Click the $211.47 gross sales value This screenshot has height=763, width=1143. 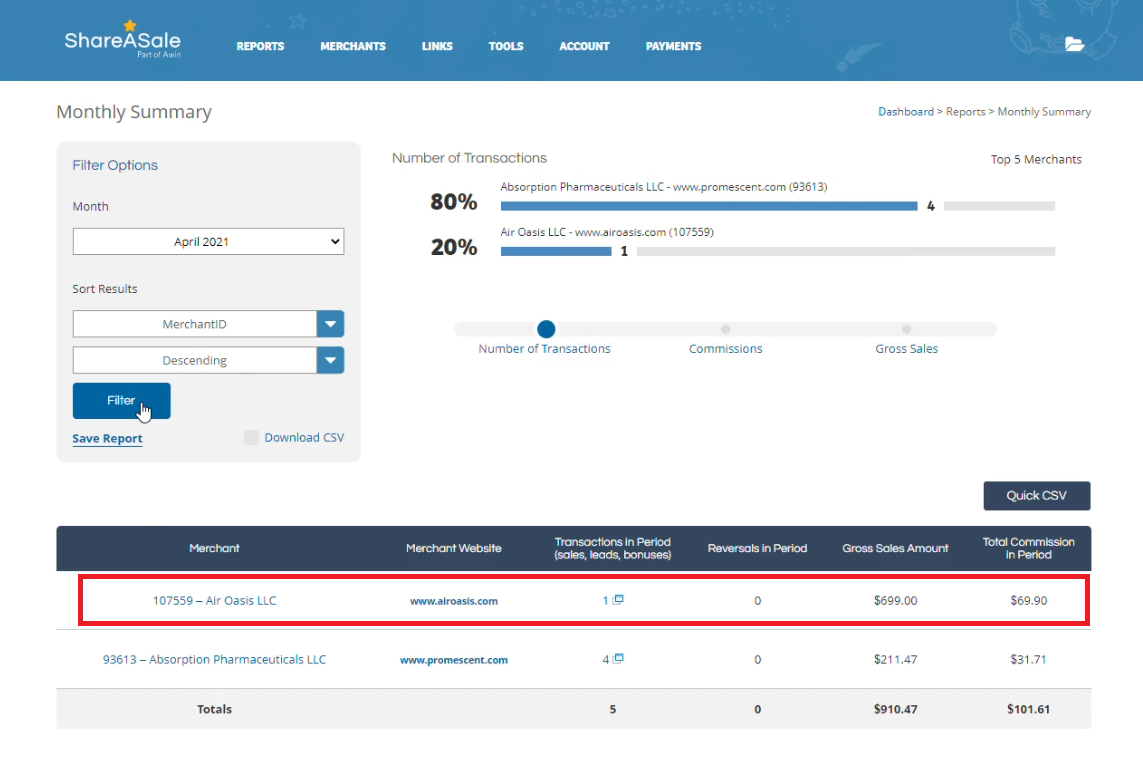pos(895,660)
